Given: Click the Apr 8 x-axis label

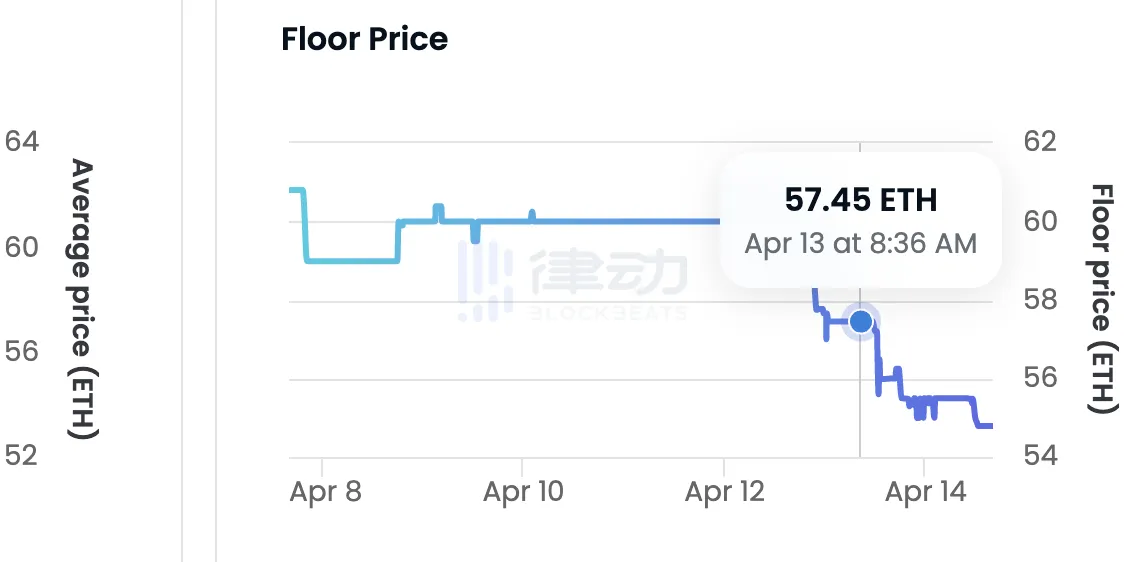Looking at the screenshot, I should [x=325, y=492].
